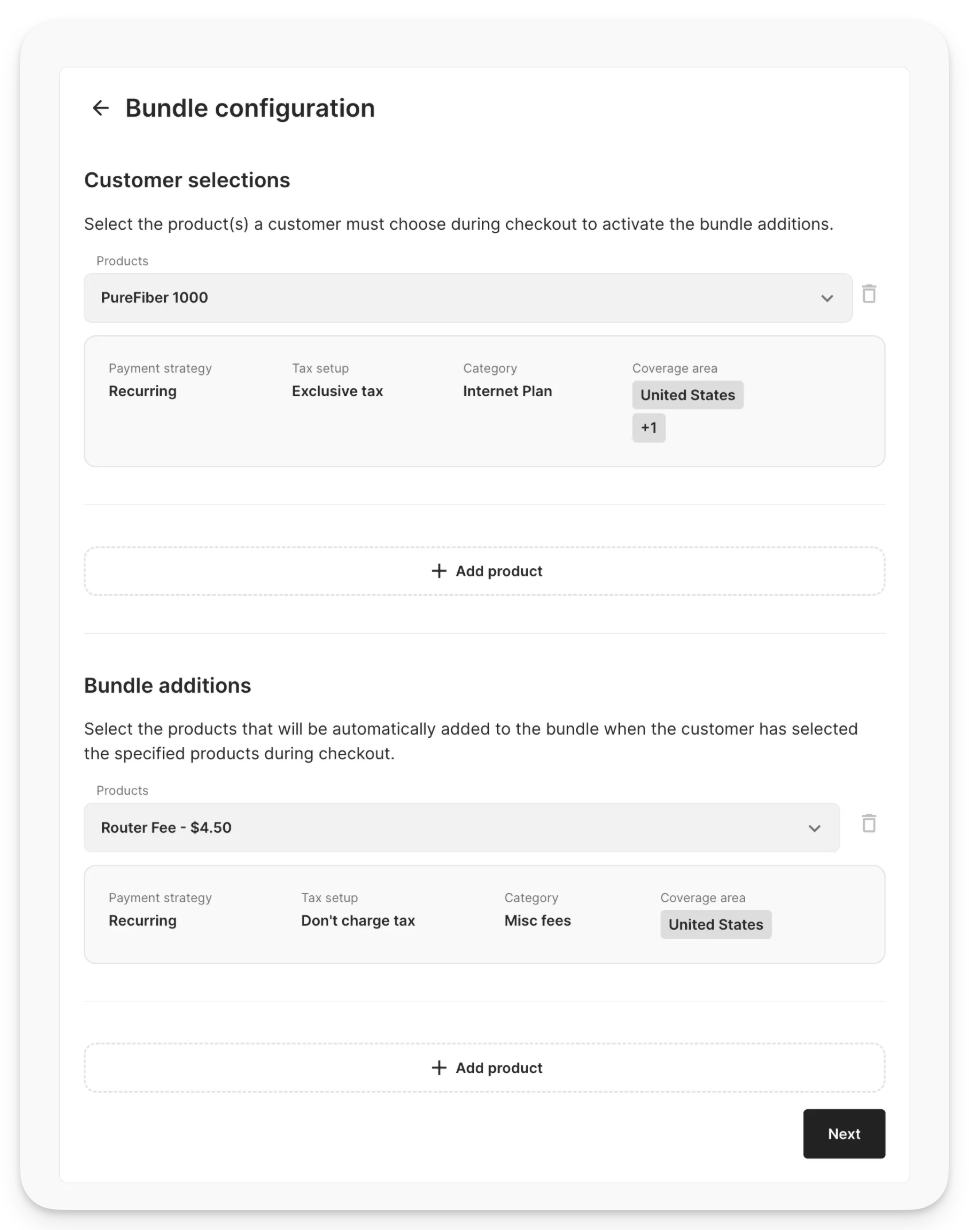Add product to Bundle additions
The width and height of the screenshot is (969, 1230).
(484, 1068)
